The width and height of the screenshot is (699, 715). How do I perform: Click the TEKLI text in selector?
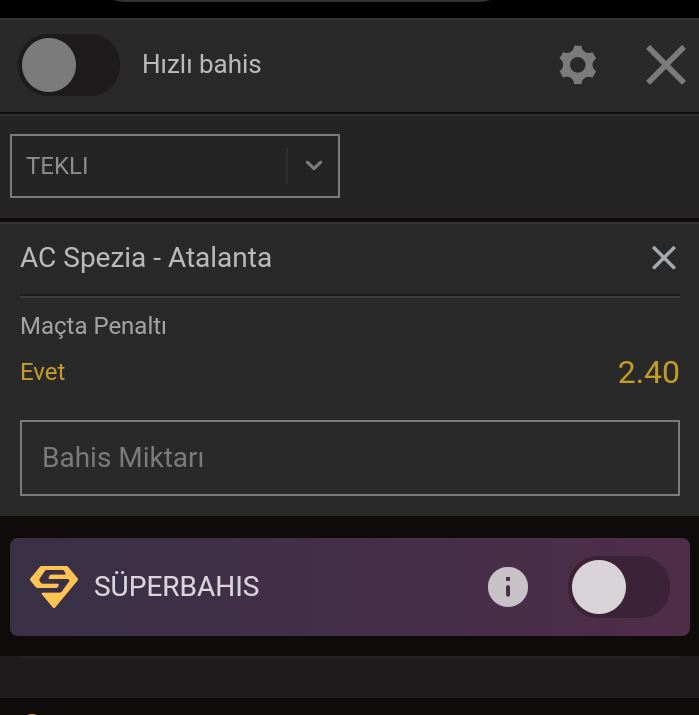57,166
